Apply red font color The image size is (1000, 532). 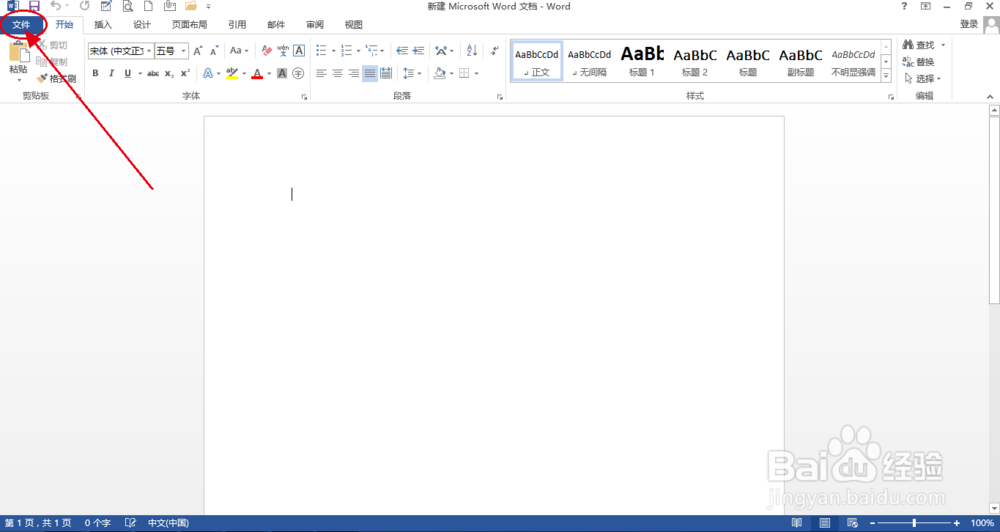pos(257,73)
